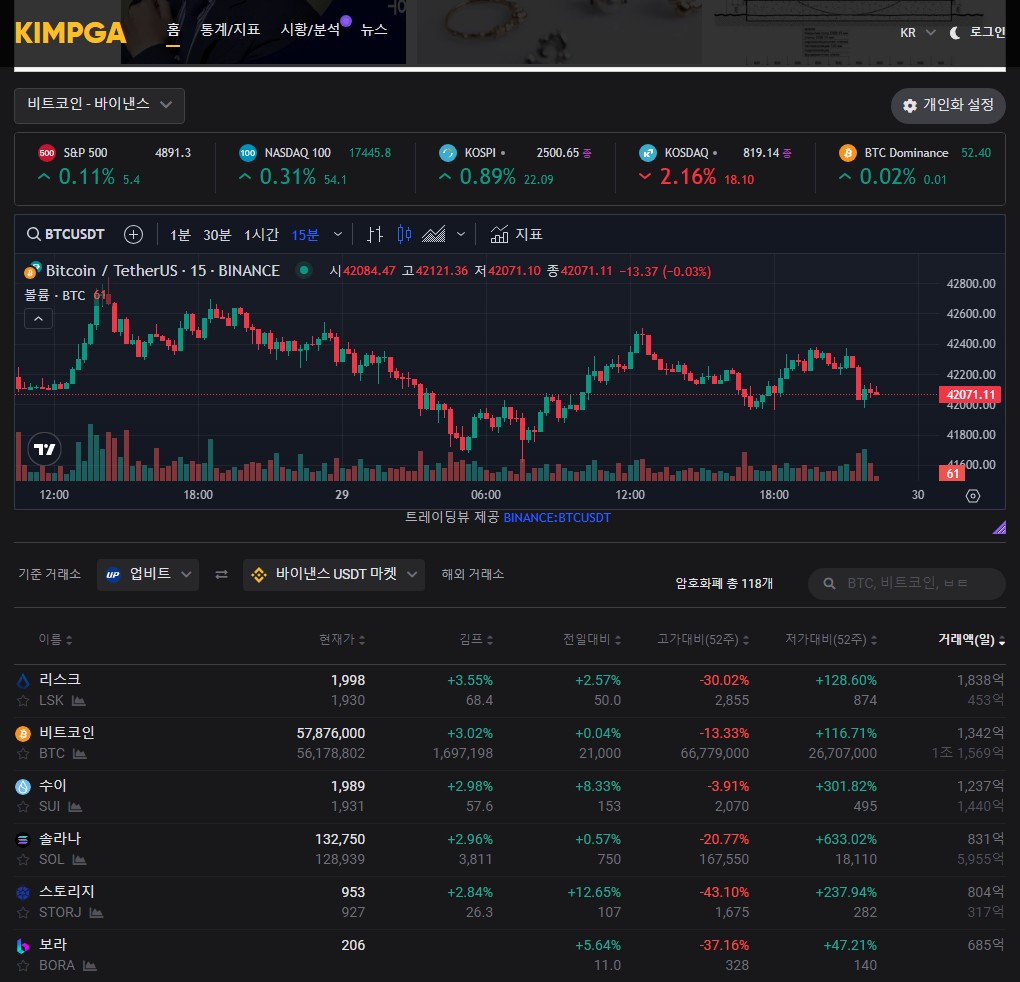
Task: Select the candlestick chart style icon
Action: (404, 234)
